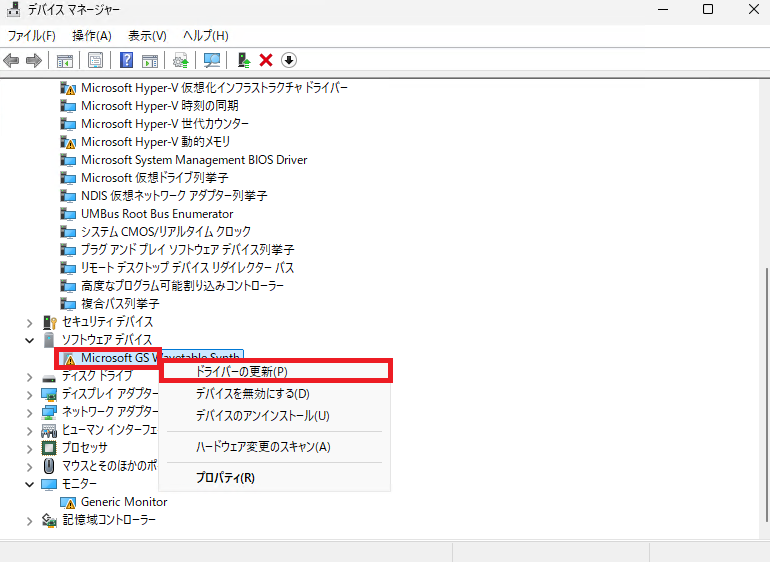770x562 pixels.
Task: Click the ディスク ドライブ drive icon
Action: point(49,377)
